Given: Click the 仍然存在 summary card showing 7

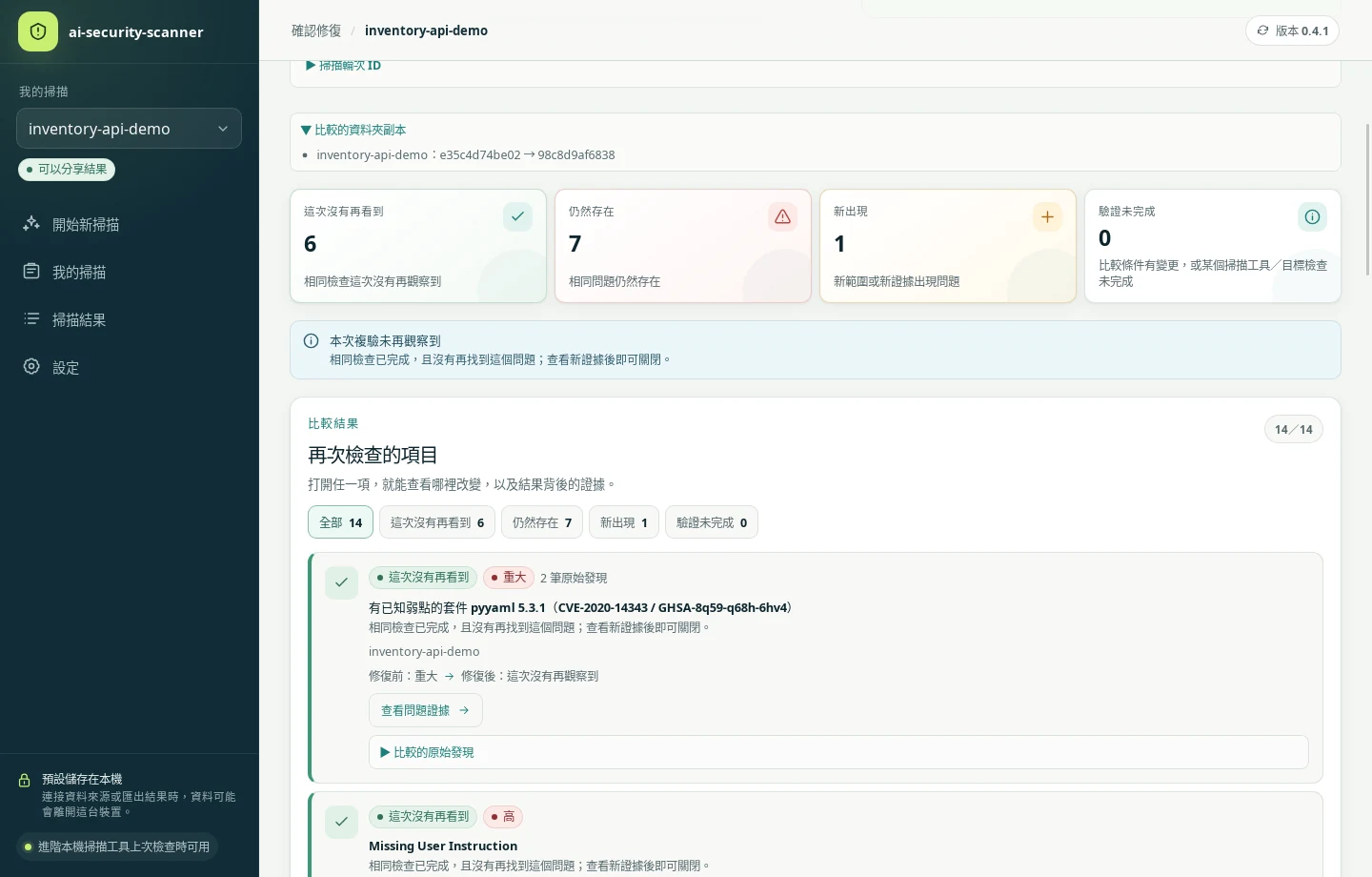Looking at the screenshot, I should tap(683, 246).
